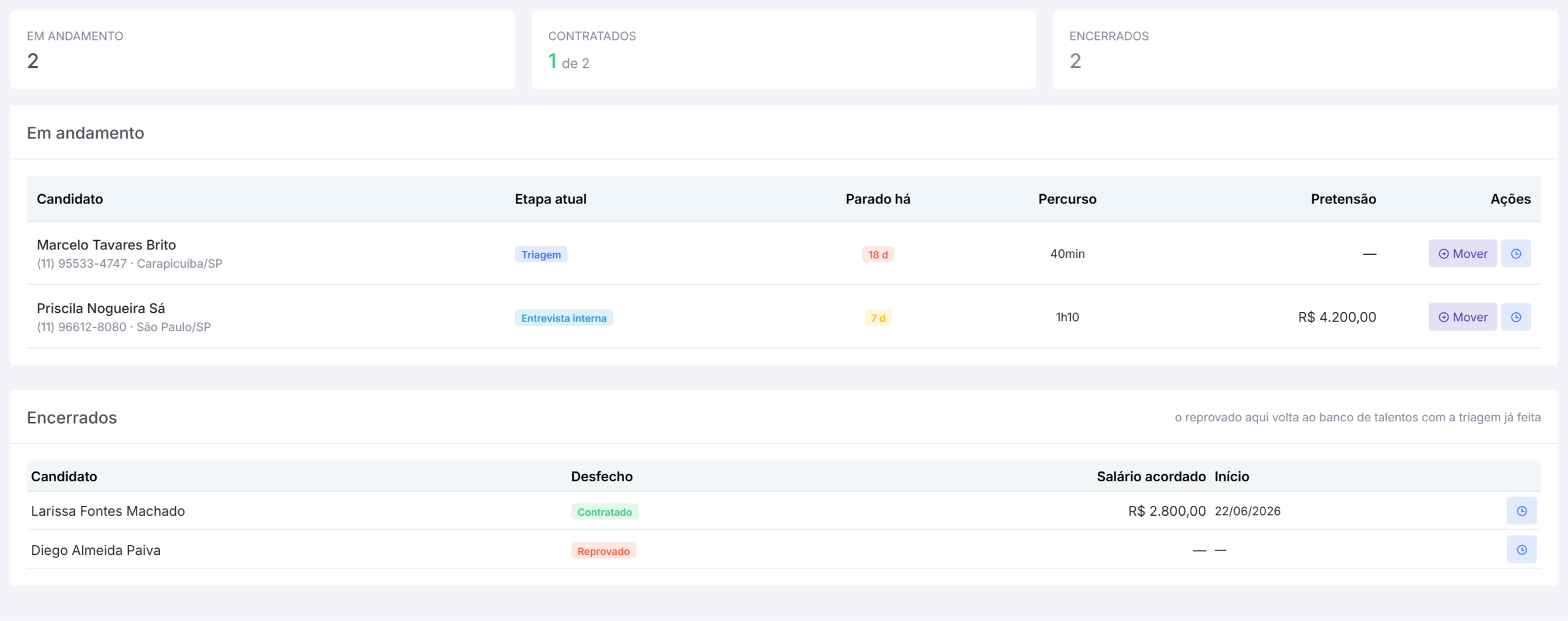Select candidate name Priscila Nogueira Sá

[x=101, y=308]
